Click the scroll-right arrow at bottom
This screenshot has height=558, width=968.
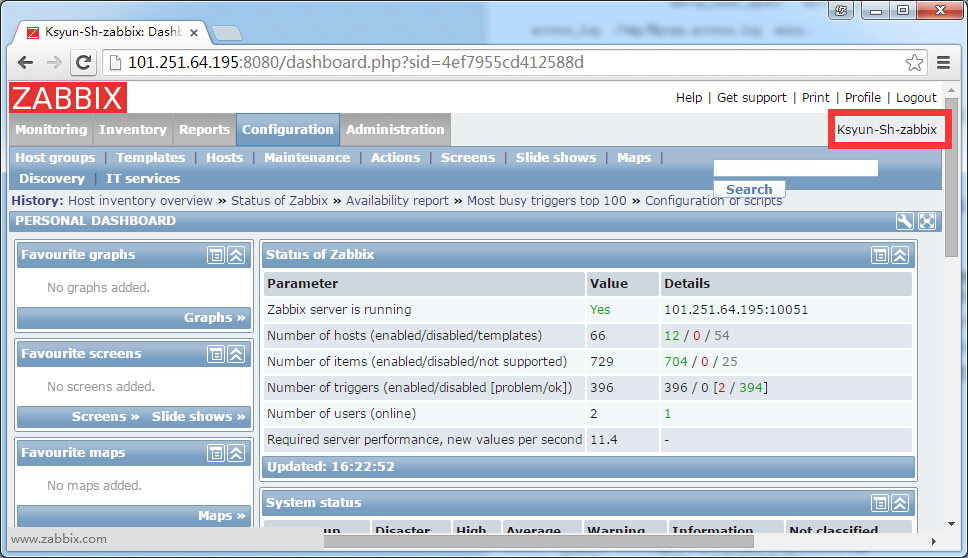[933, 541]
